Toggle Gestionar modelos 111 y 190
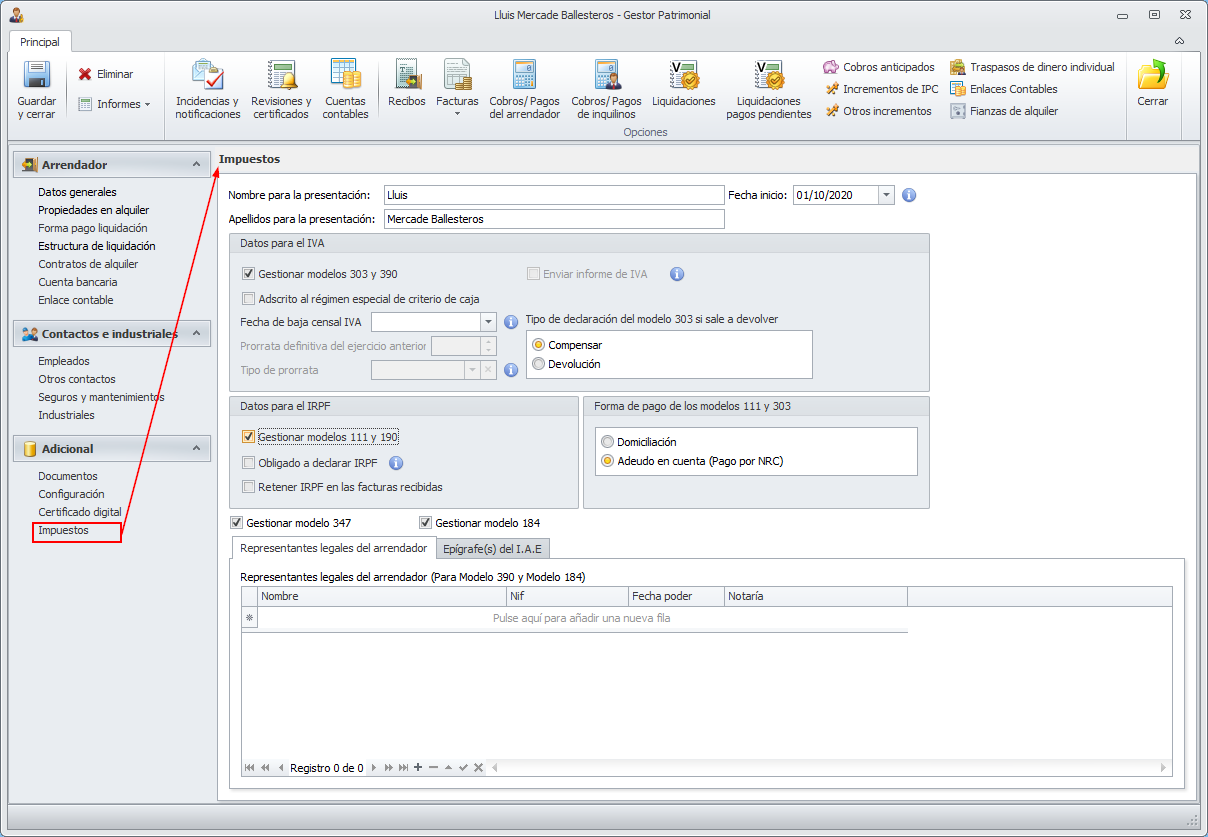The height and width of the screenshot is (837, 1208). (249, 437)
